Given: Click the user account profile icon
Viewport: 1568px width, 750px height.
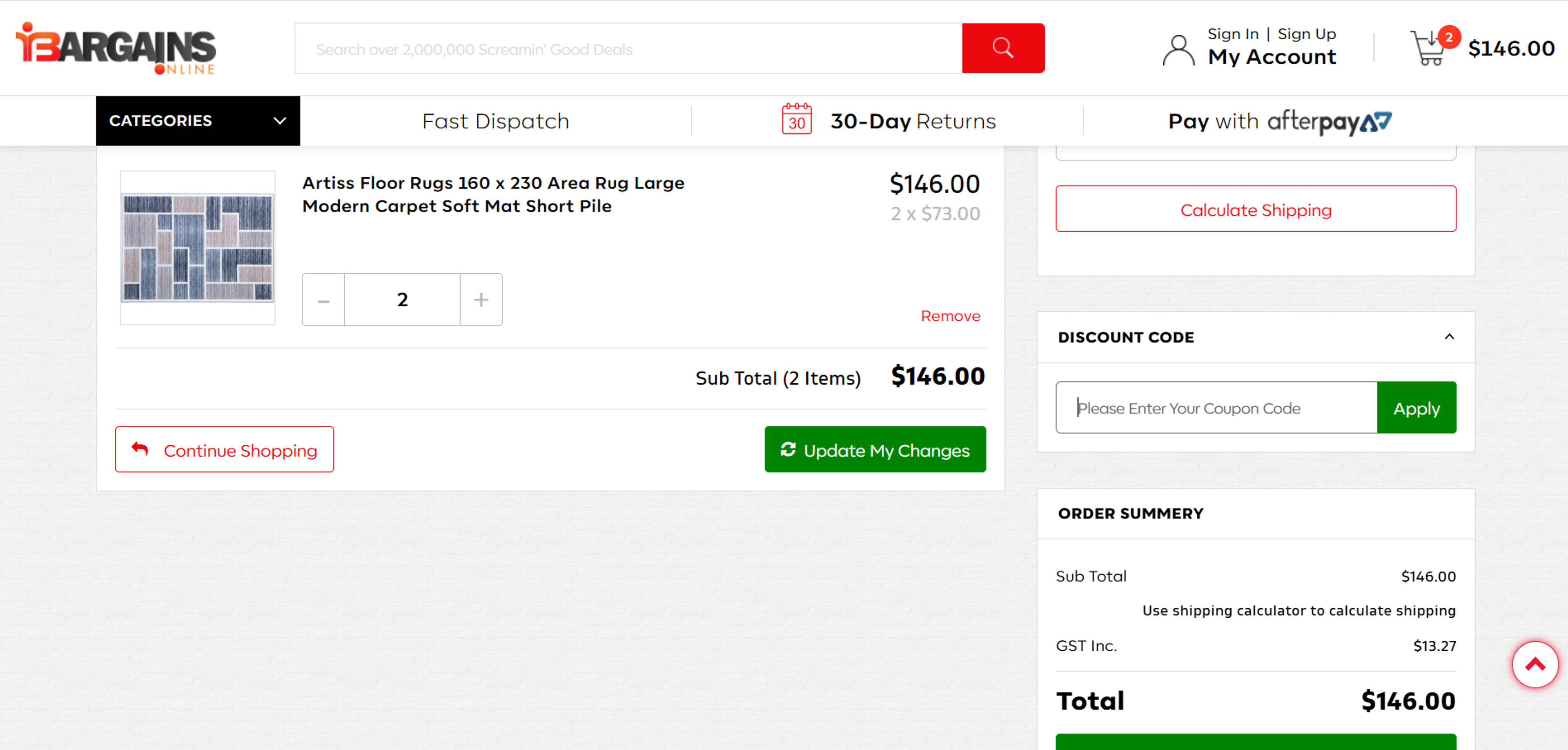Looking at the screenshot, I should (1178, 50).
